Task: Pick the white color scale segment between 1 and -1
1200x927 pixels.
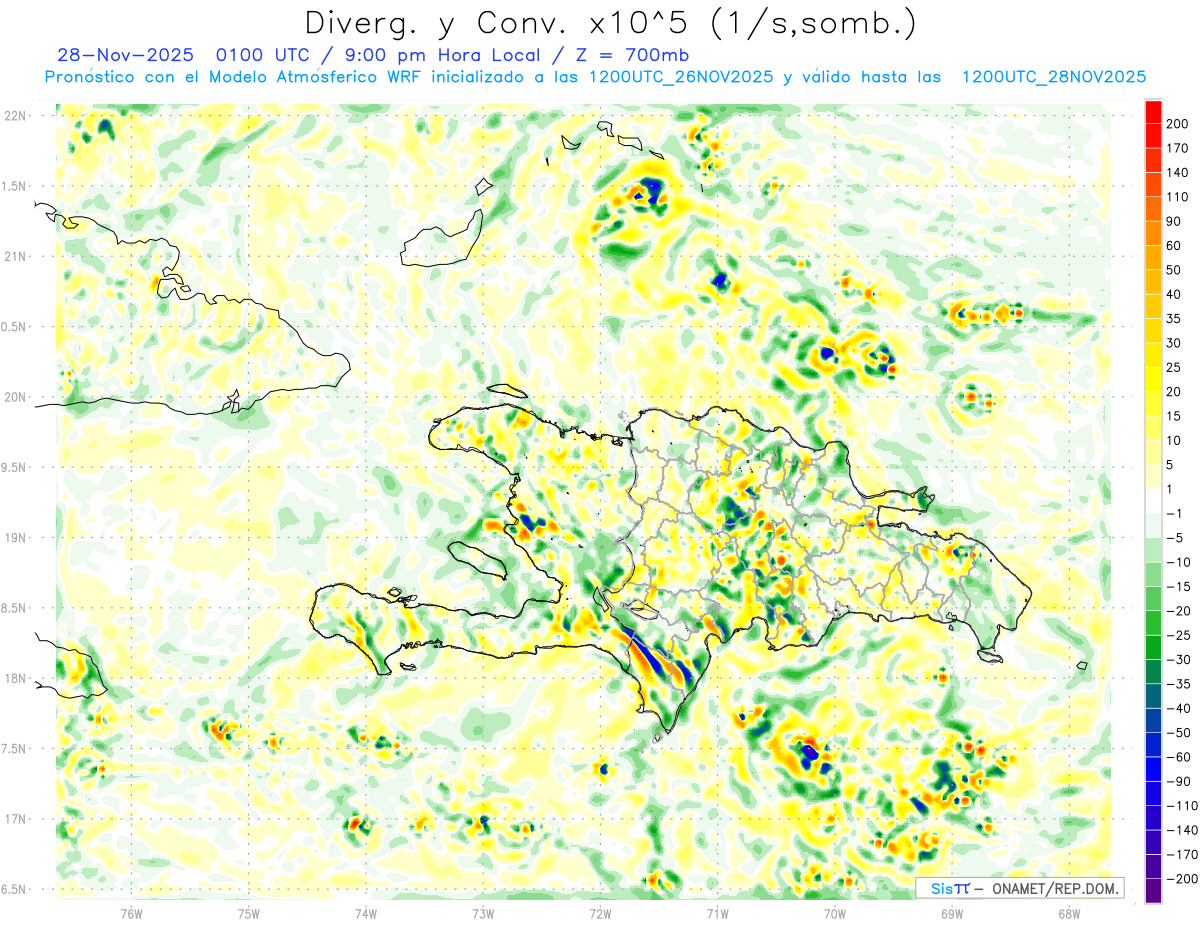Action: [x=1153, y=501]
